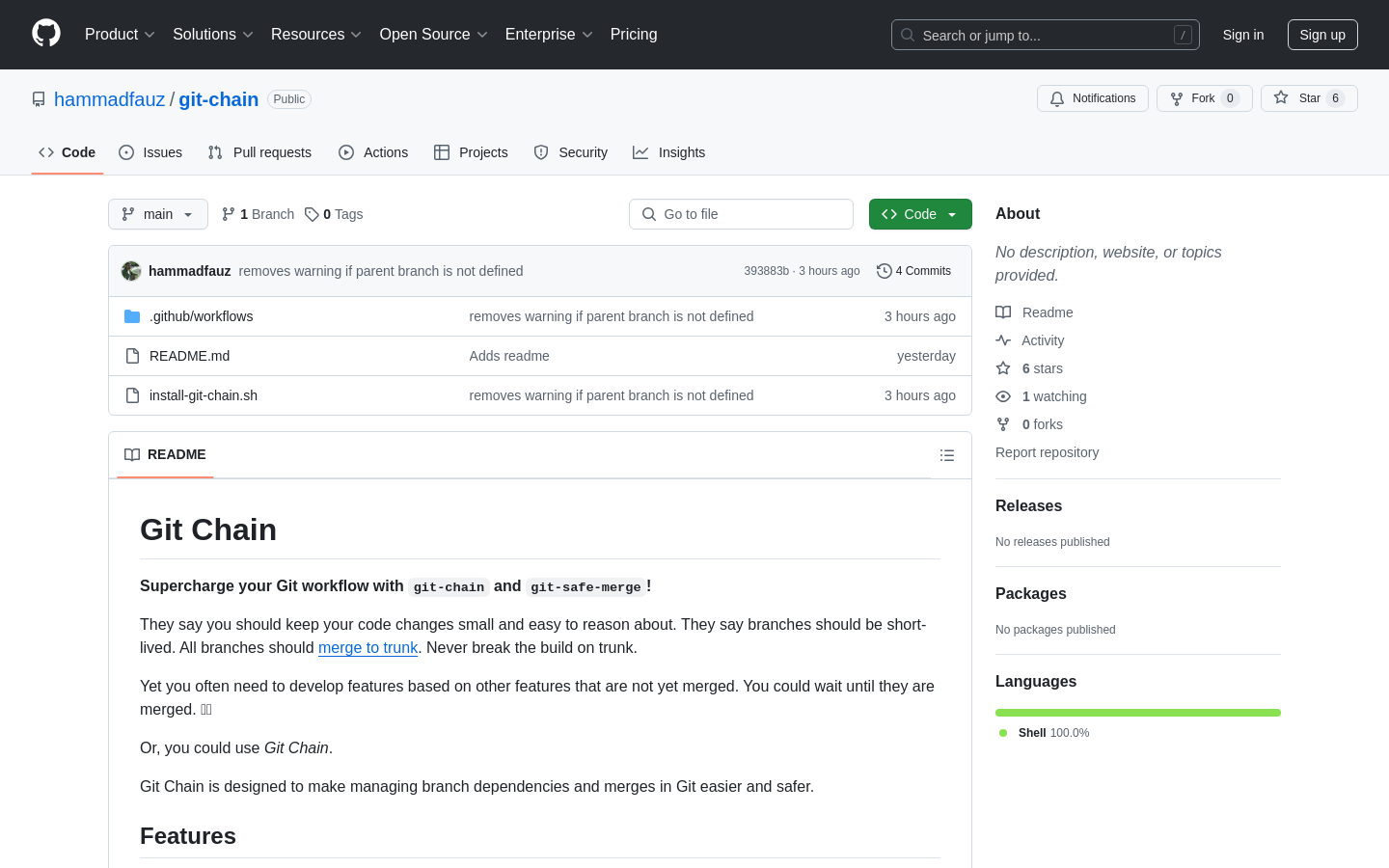Follow the 'merge to trunk' link
Screen dimensions: 1389x868
pyautogui.click(x=368, y=648)
